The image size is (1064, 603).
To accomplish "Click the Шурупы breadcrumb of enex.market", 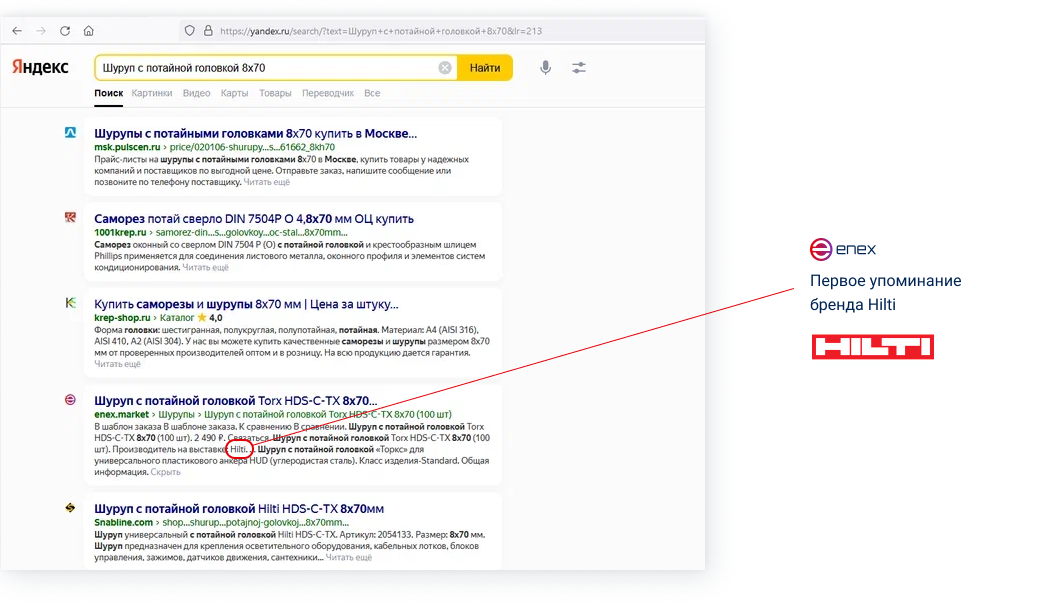I will pos(176,414).
